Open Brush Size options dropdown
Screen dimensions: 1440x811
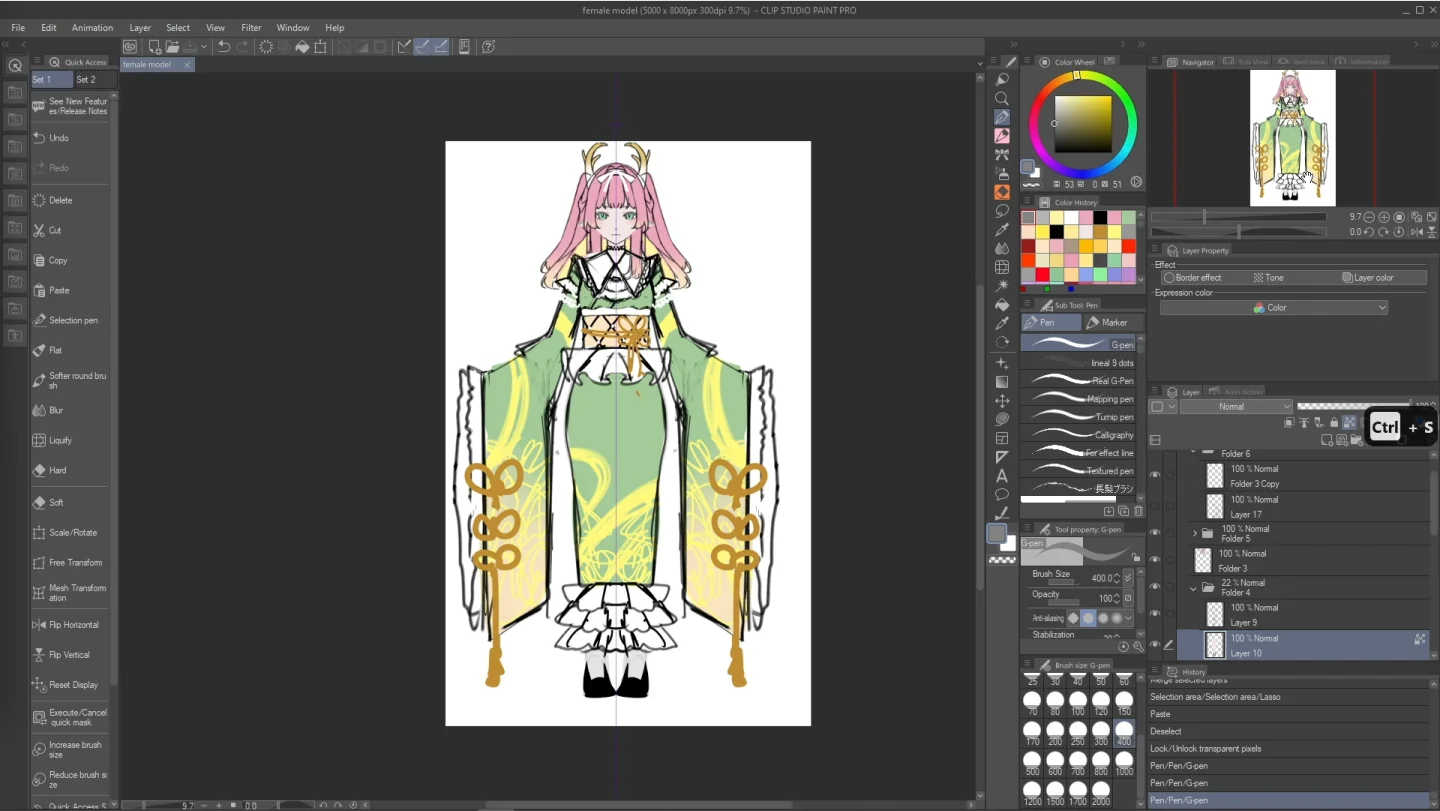tap(1128, 578)
